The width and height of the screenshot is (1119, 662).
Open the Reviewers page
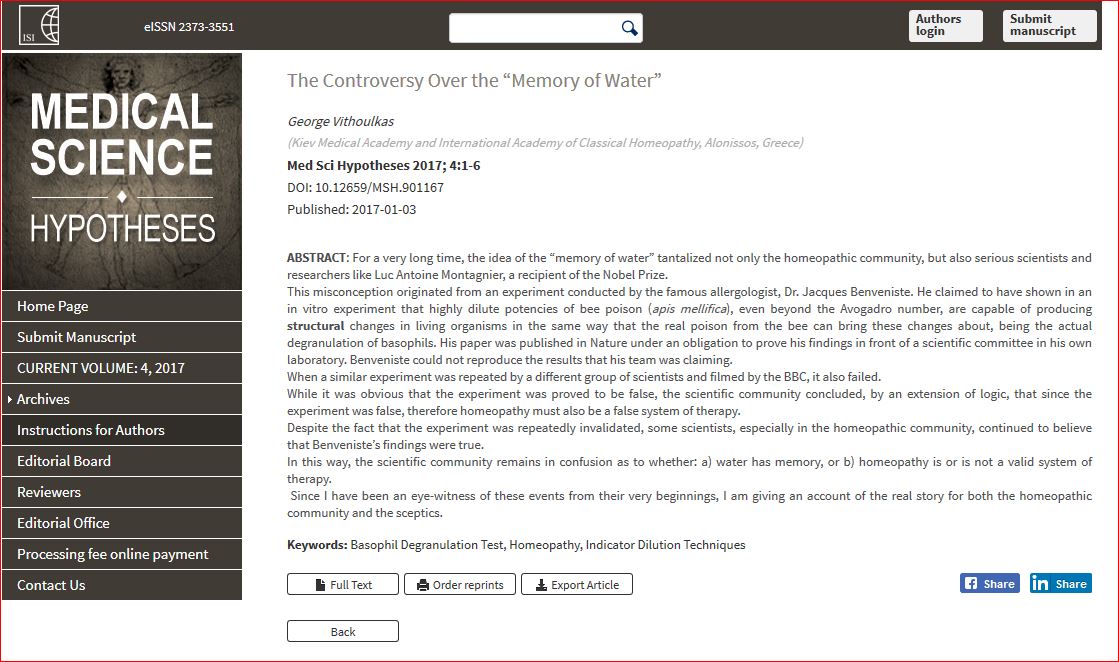tap(122, 492)
